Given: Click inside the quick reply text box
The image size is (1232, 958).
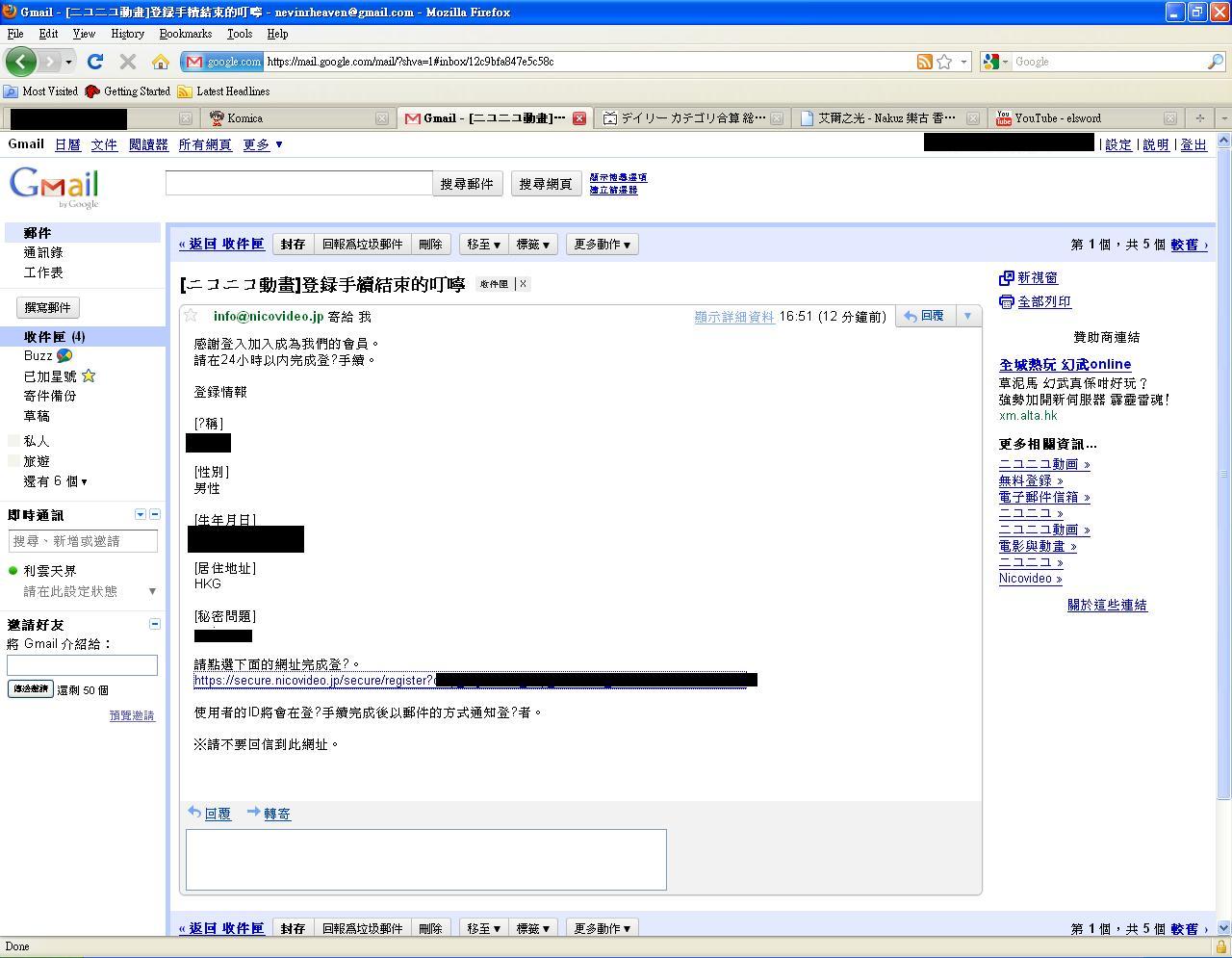Looking at the screenshot, I should tap(425, 859).
